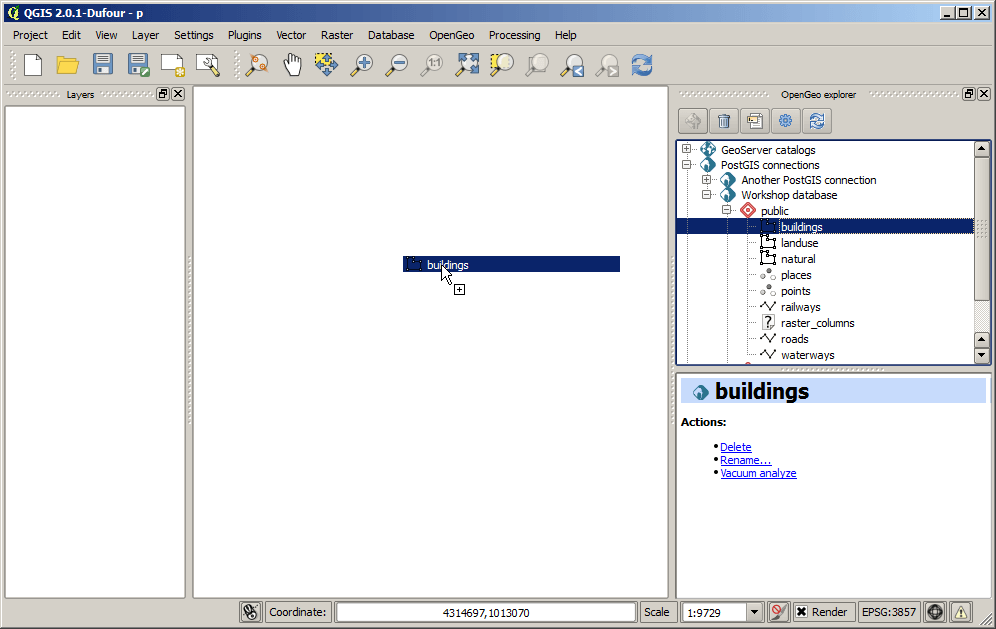Open the Database menu
Viewport: 996px width, 629px height.
391,35
